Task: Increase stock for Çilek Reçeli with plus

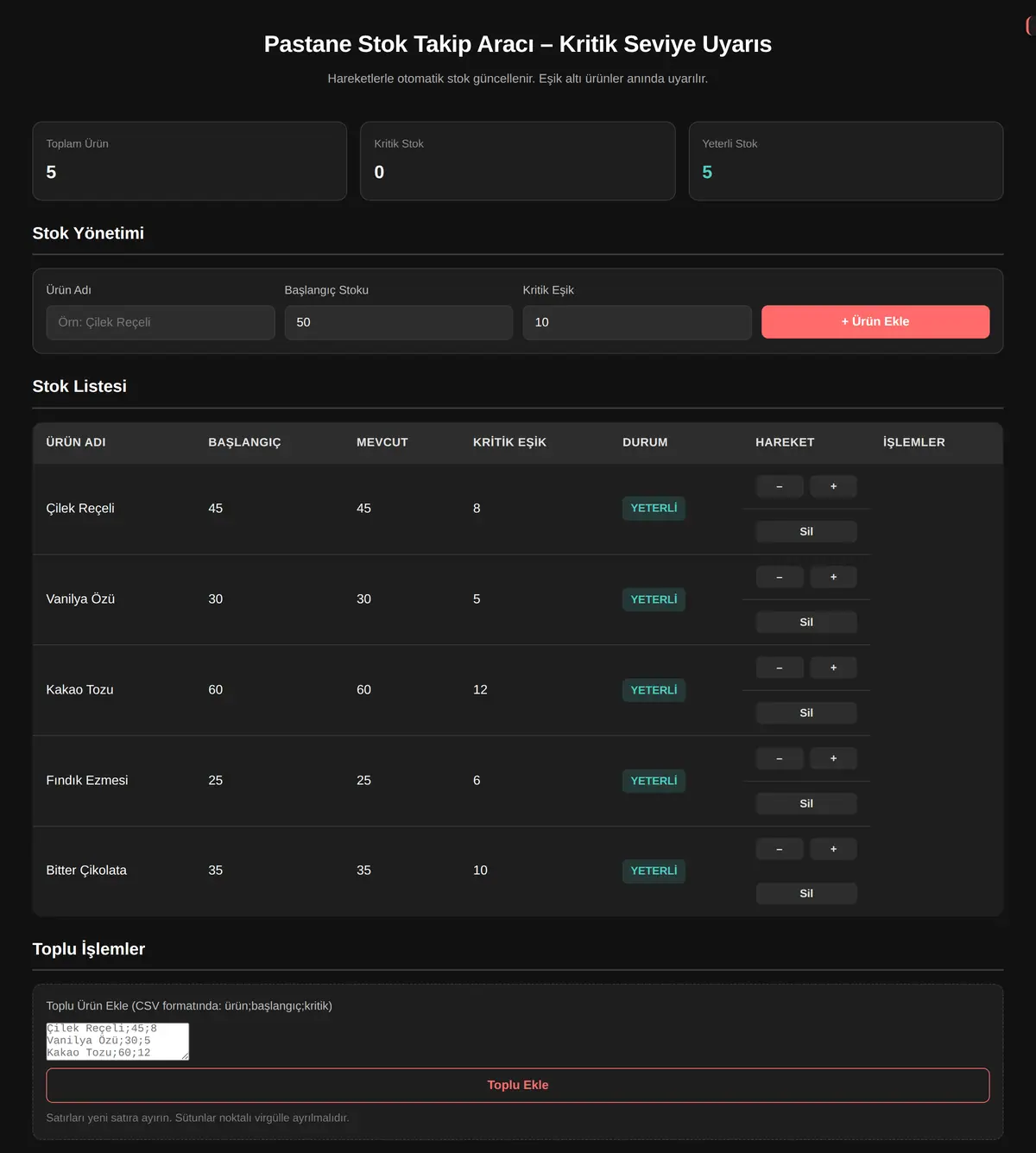Action: (833, 486)
